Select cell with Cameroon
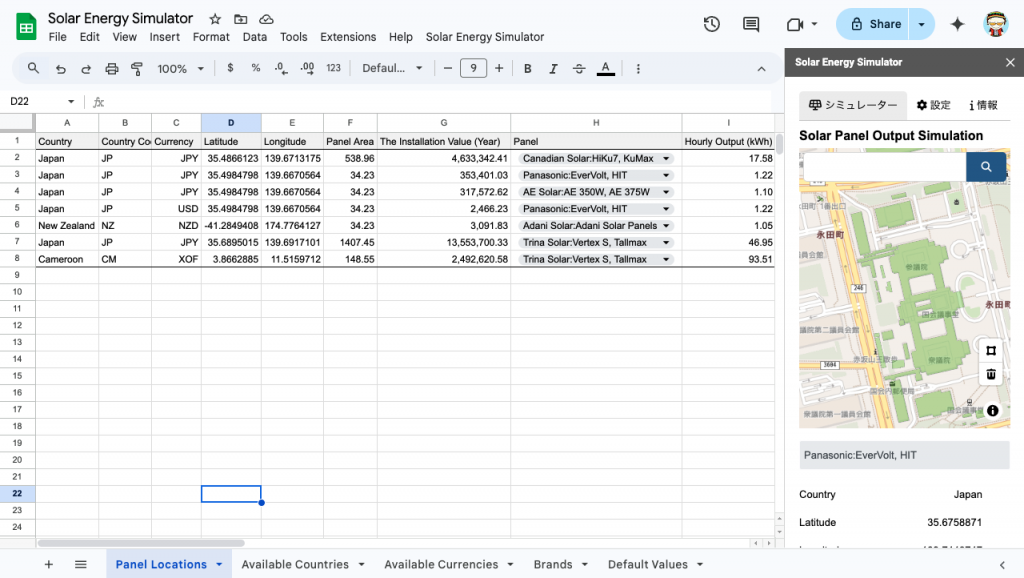The height and width of the screenshot is (578, 1024). pos(67,259)
